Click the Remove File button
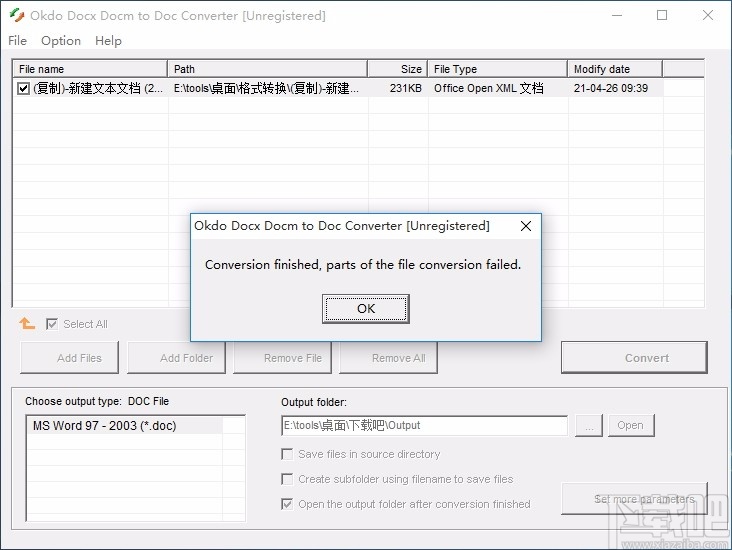This screenshot has width=732, height=550. point(282,358)
